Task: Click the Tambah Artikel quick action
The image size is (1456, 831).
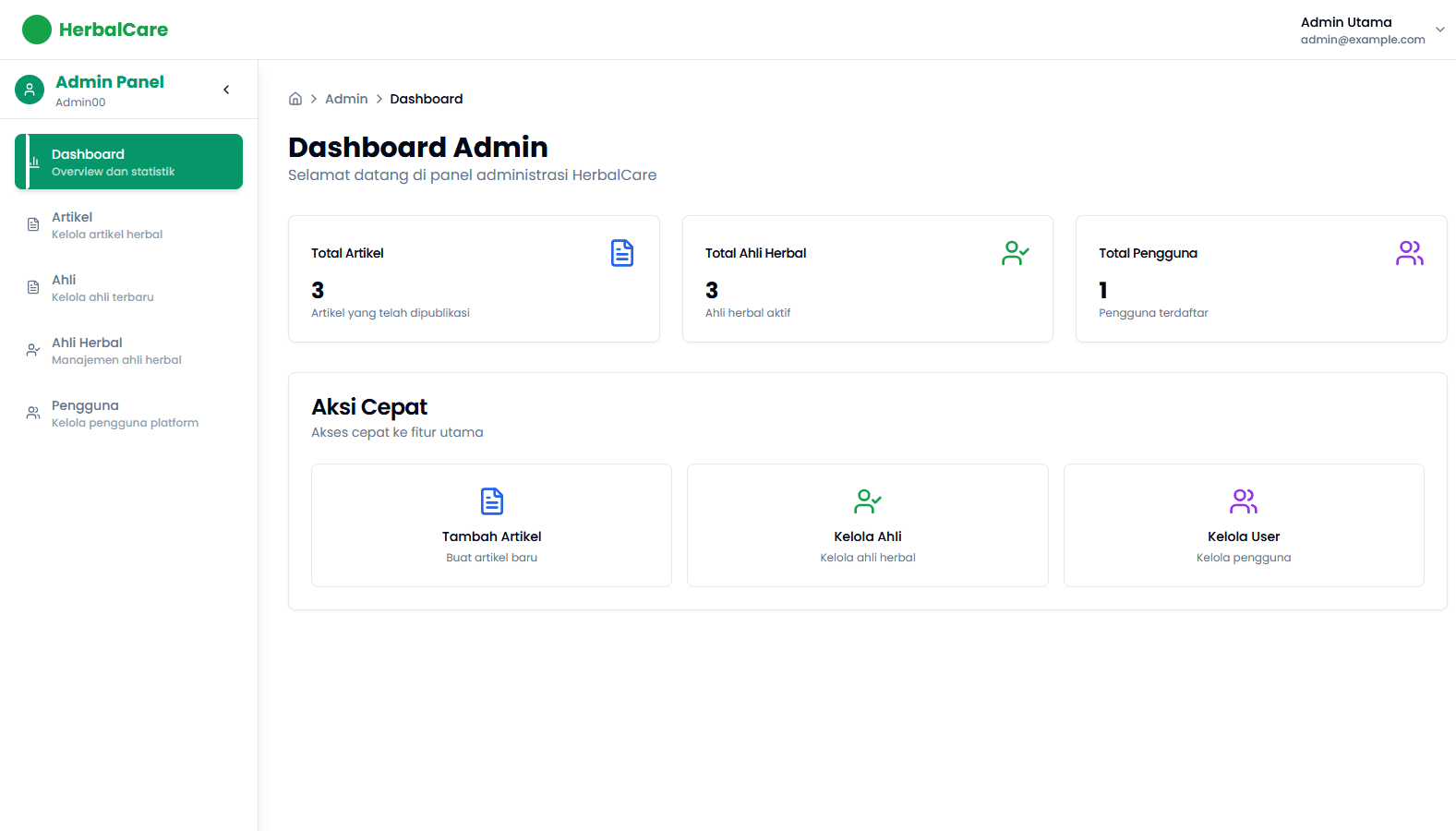Action: [x=491, y=525]
